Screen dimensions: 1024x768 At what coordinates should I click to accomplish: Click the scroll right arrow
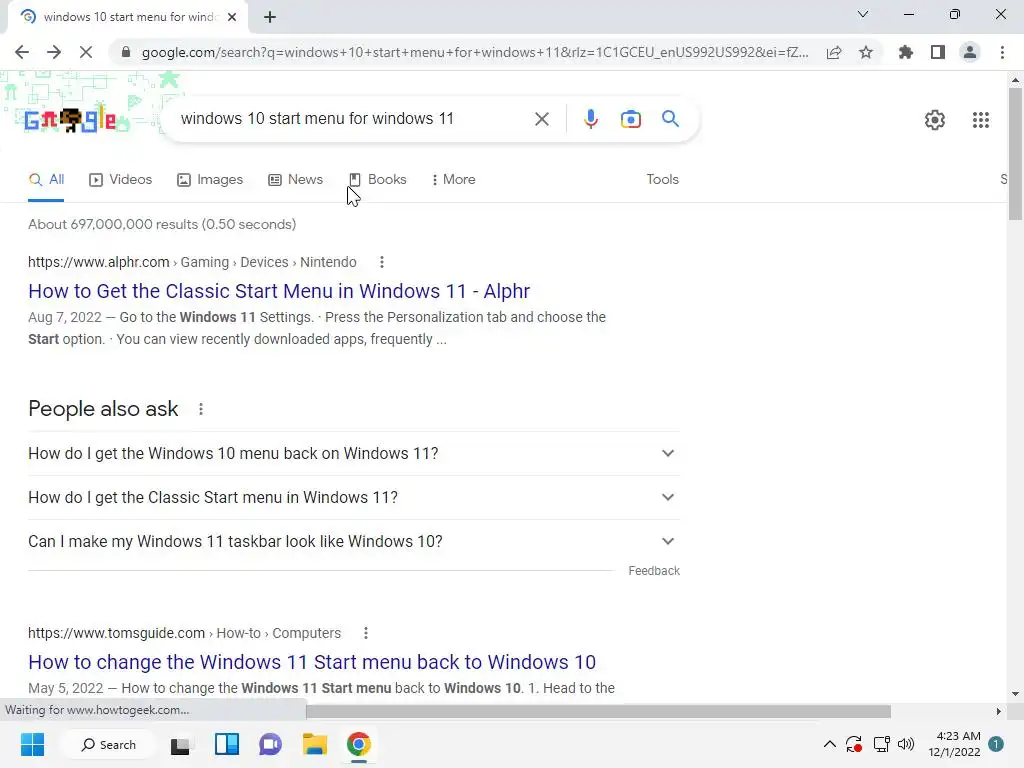click(x=999, y=711)
